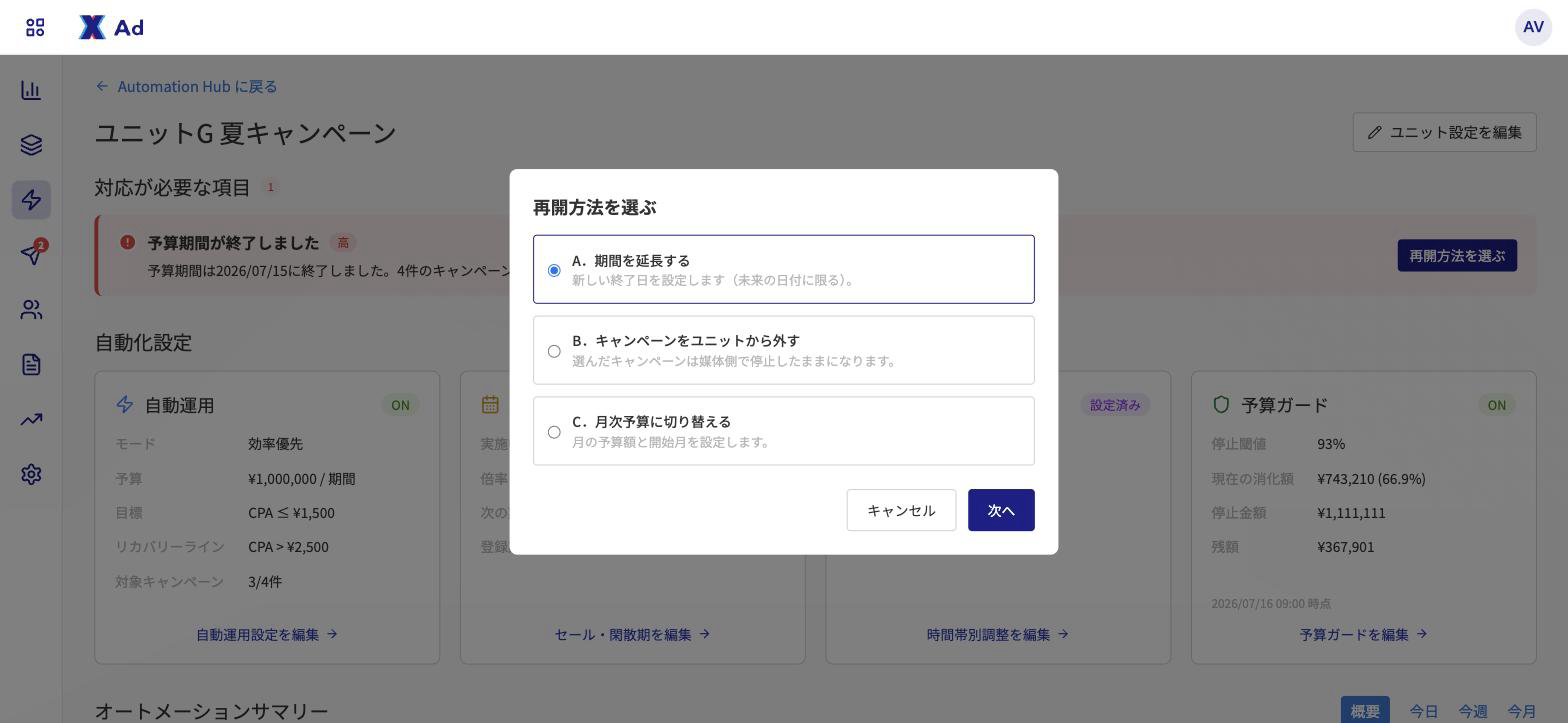Open the paper plane sidebar icon with badge
Screen dimensions: 1568x723
click(31, 254)
